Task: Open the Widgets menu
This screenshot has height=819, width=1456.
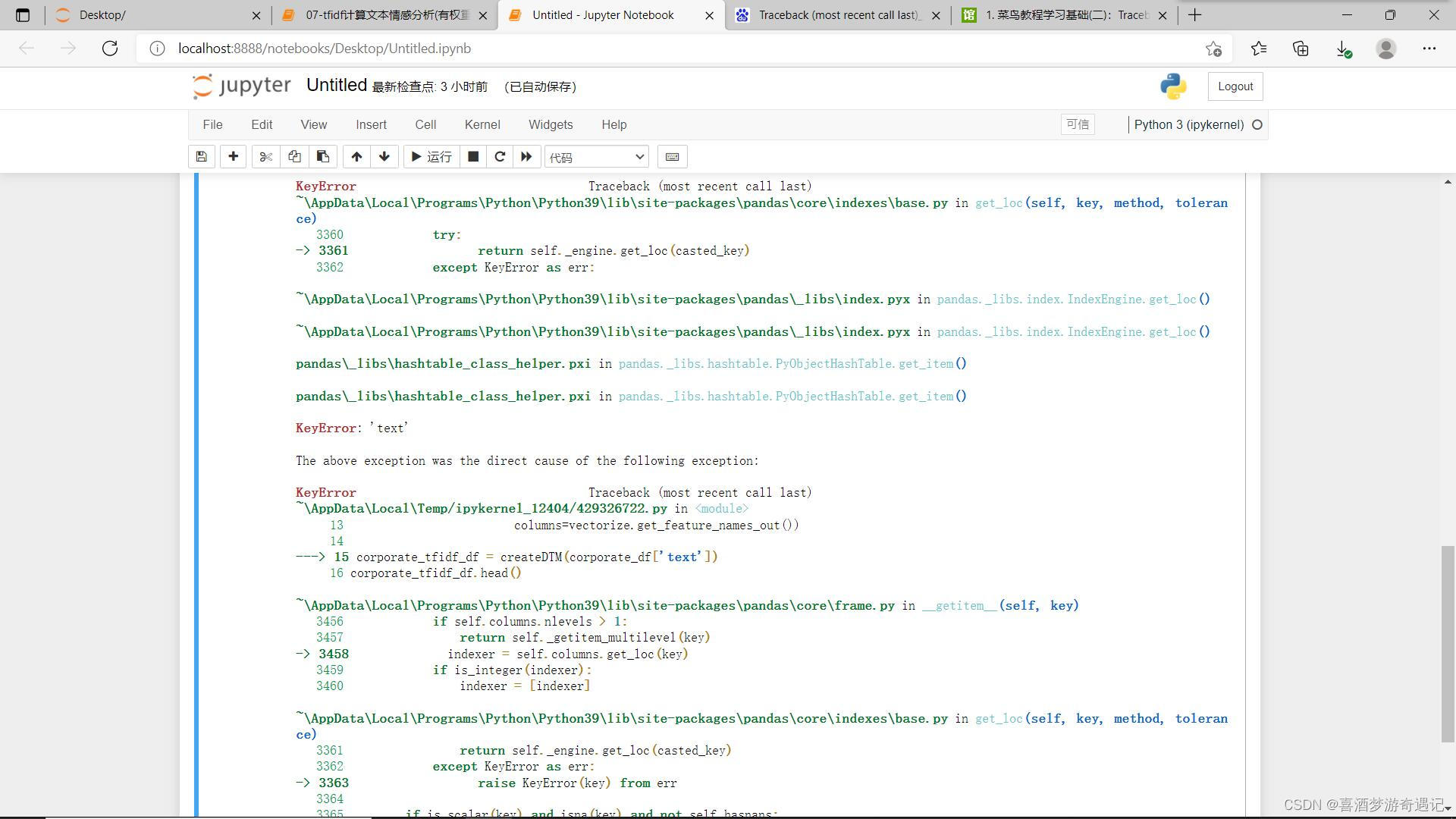Action: point(550,124)
